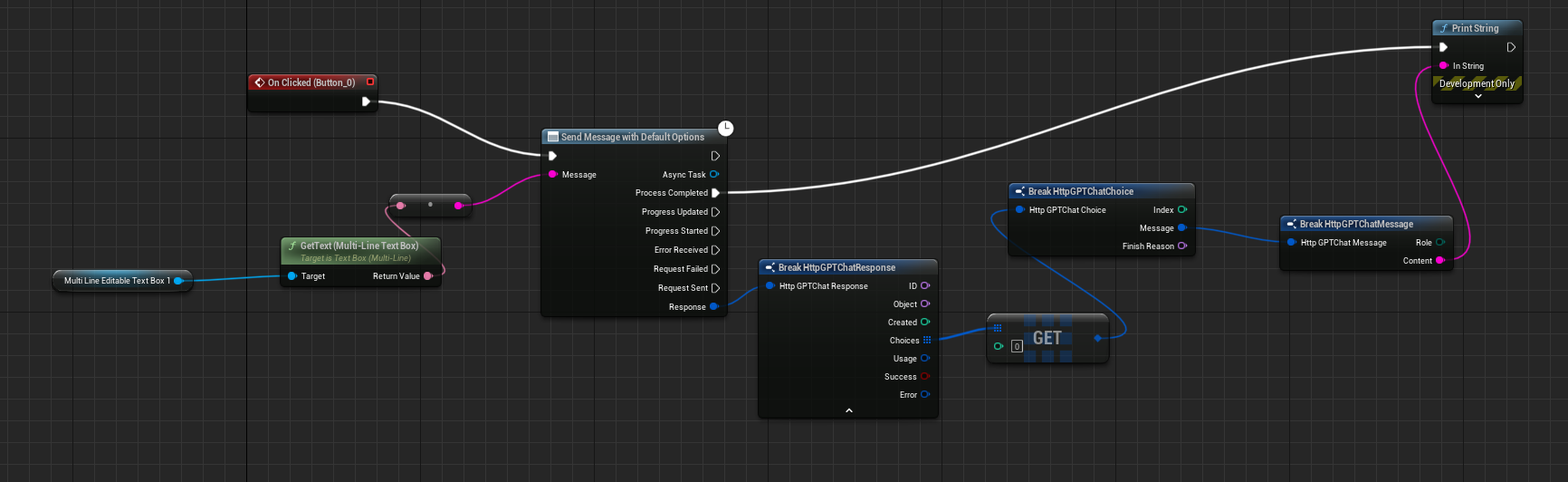Viewport: 1568px width, 482px height.
Task: Collapse the Break HttpGPTChatResponse node pins
Action: pos(848,410)
